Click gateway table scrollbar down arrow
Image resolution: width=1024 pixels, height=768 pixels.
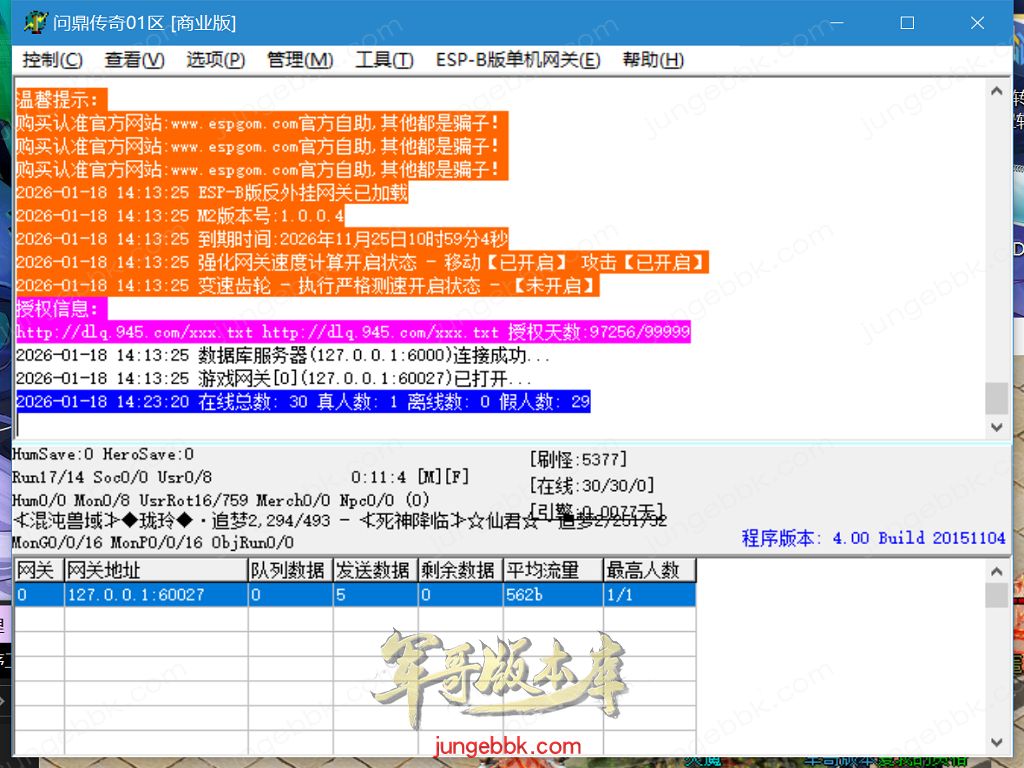click(997, 743)
